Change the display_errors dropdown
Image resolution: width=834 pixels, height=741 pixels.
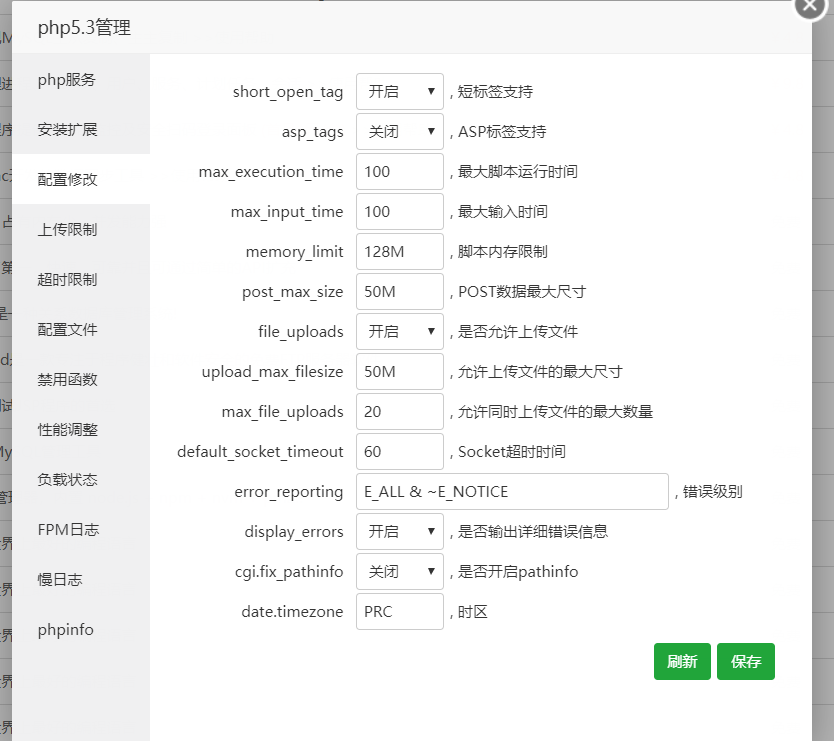click(399, 532)
